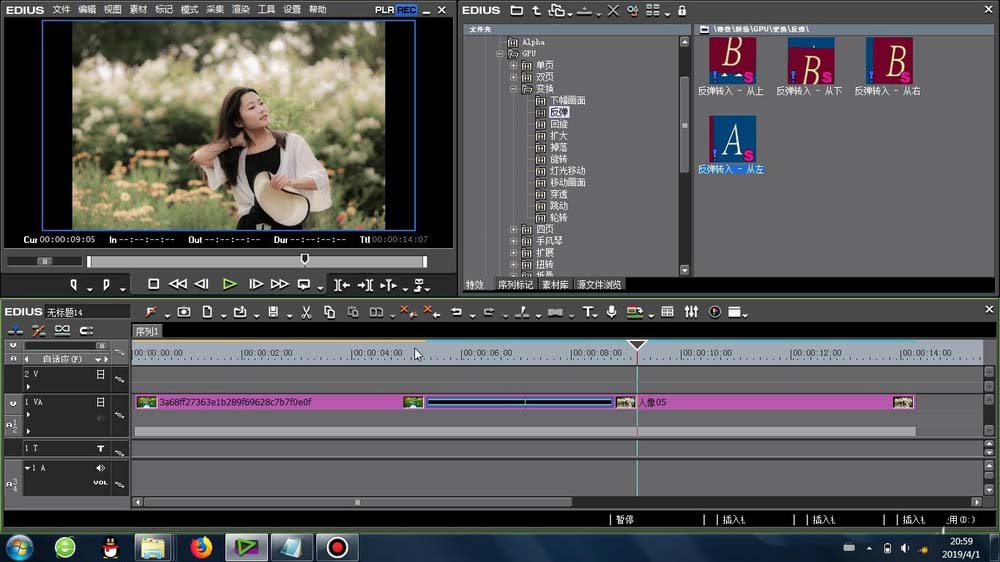
Task: Switch to the 素材库 tab
Action: click(555, 285)
